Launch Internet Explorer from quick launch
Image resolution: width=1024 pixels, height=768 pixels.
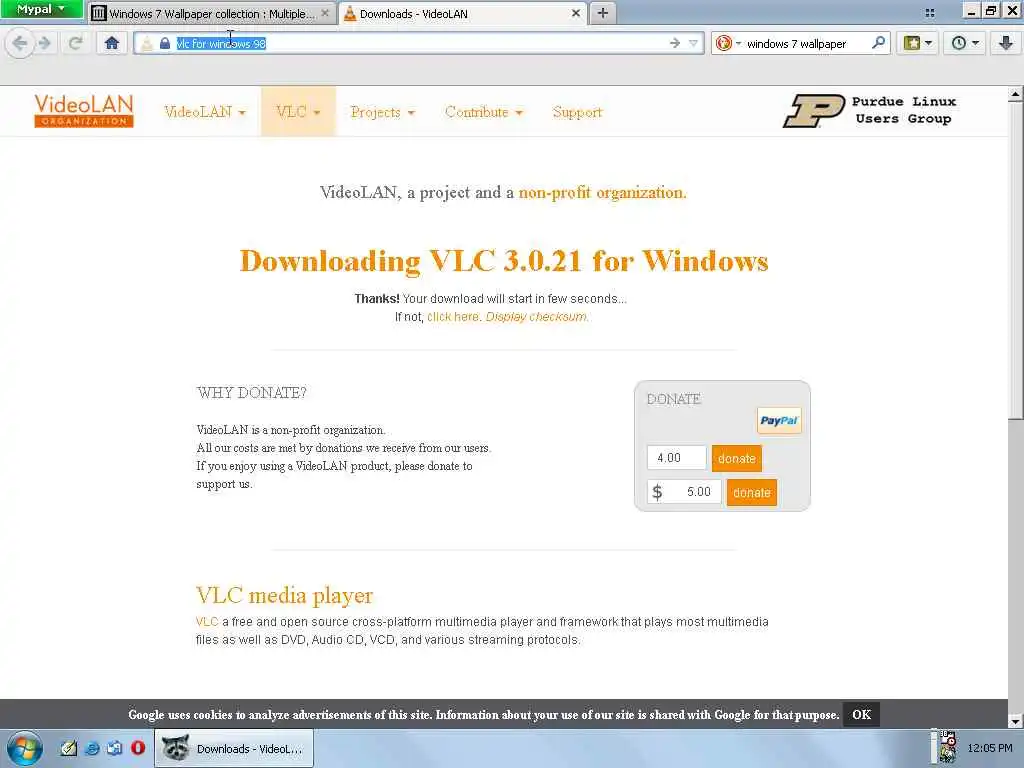tap(92, 748)
